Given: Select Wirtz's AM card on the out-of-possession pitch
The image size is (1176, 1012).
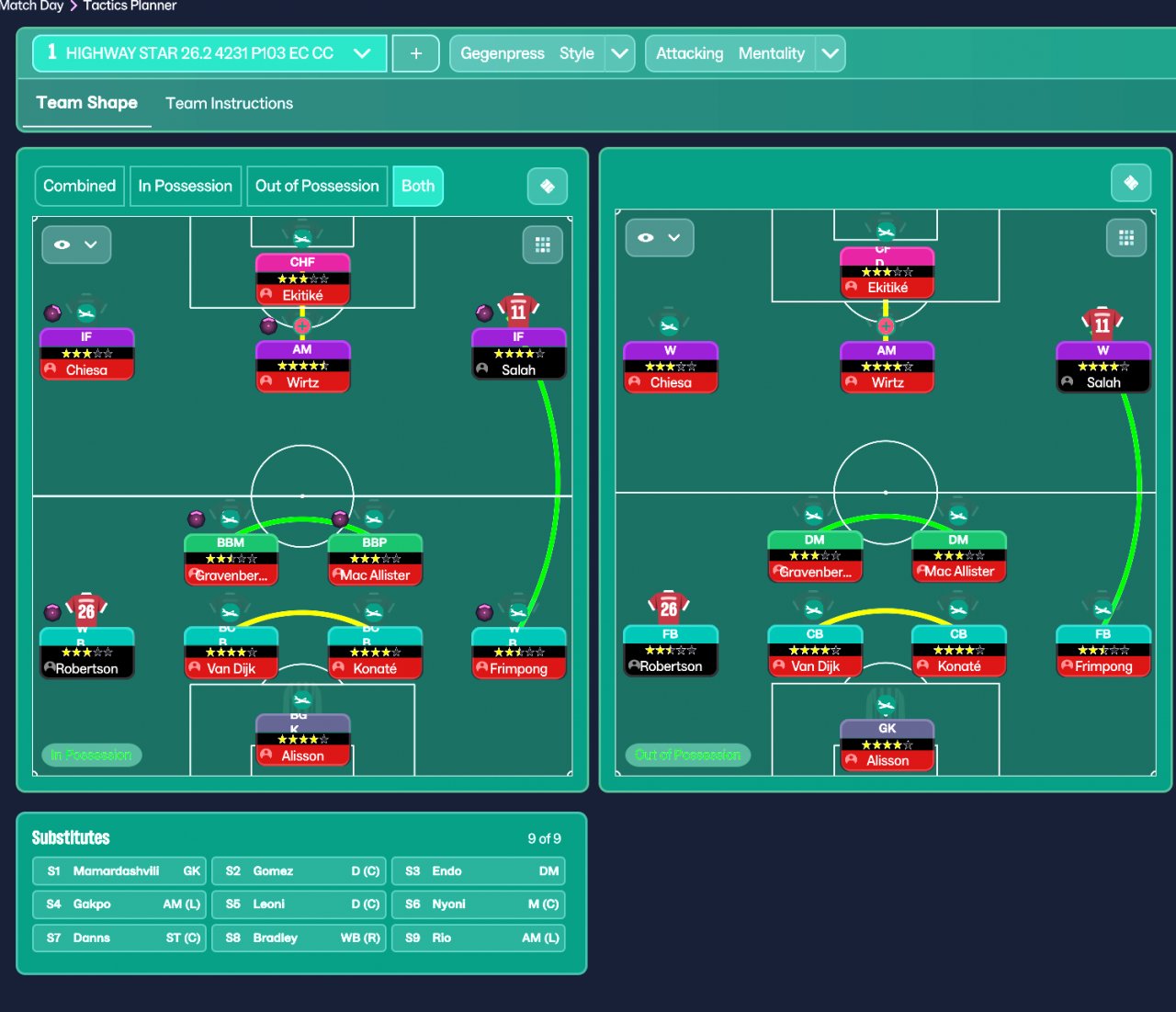Looking at the screenshot, I should pos(887,367).
